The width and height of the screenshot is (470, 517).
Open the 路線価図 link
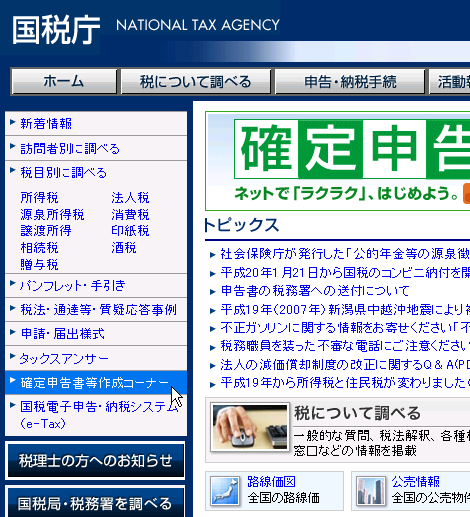tap(271, 482)
